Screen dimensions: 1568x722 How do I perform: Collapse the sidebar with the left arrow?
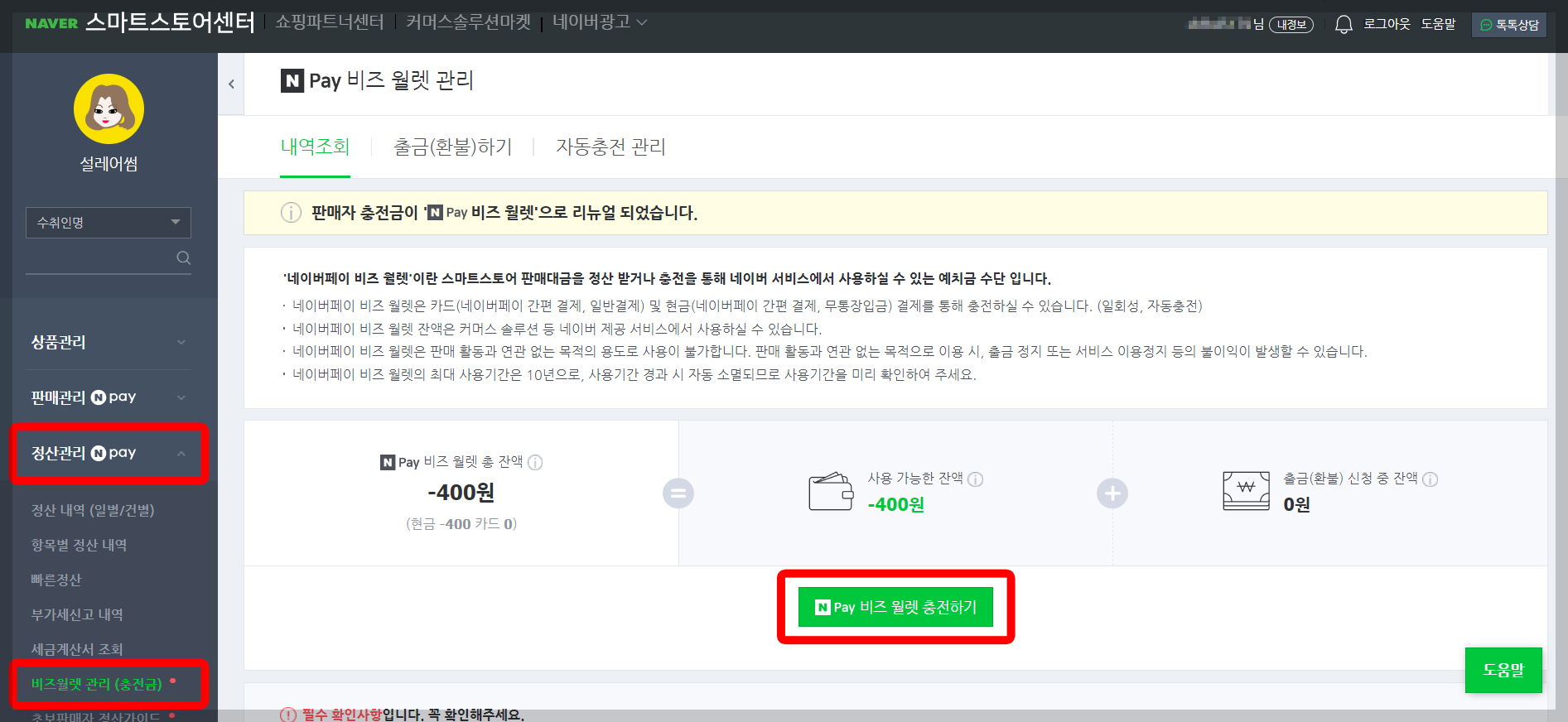tap(231, 84)
